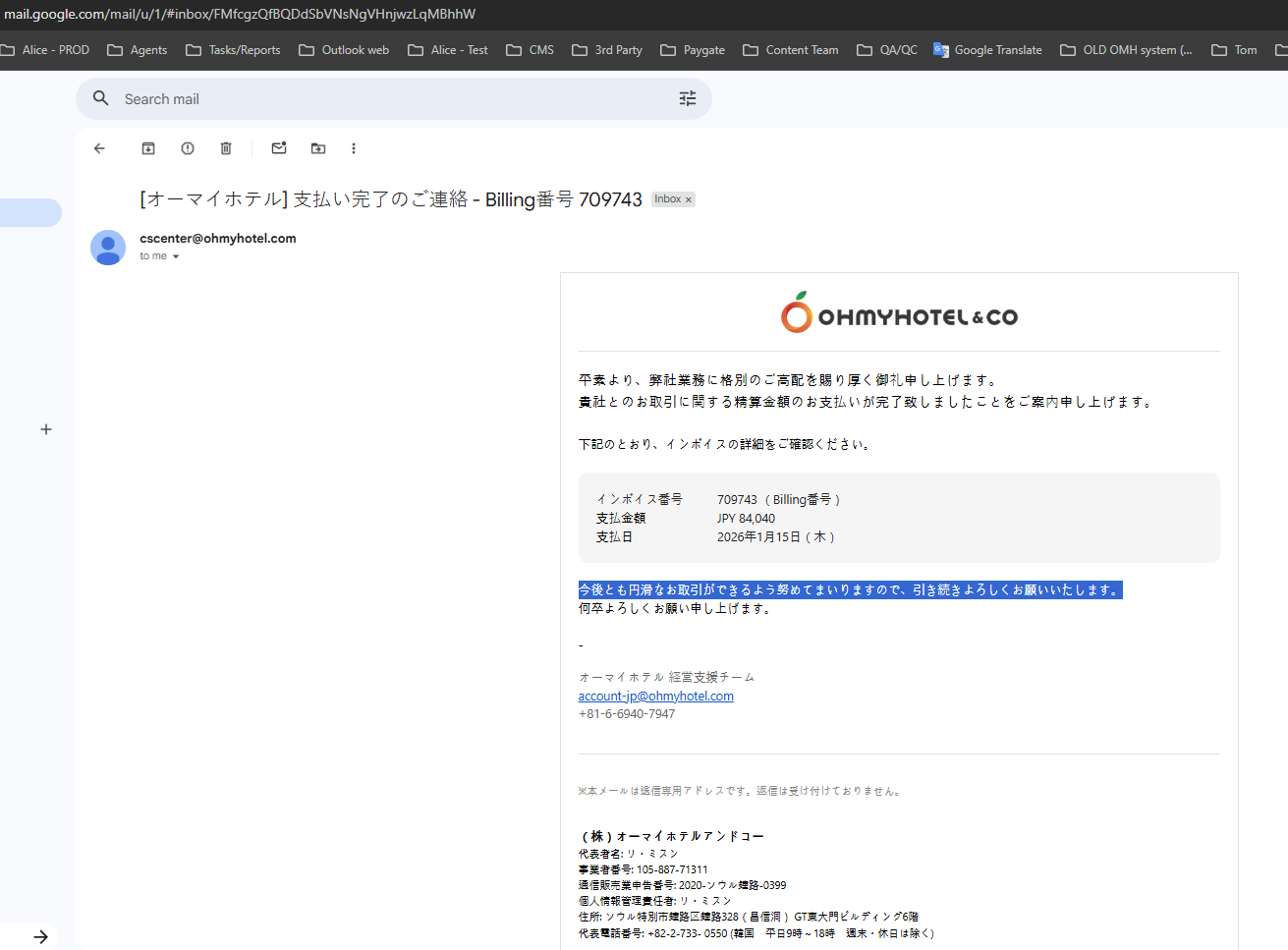Remove the Inbox label from email

point(689,199)
